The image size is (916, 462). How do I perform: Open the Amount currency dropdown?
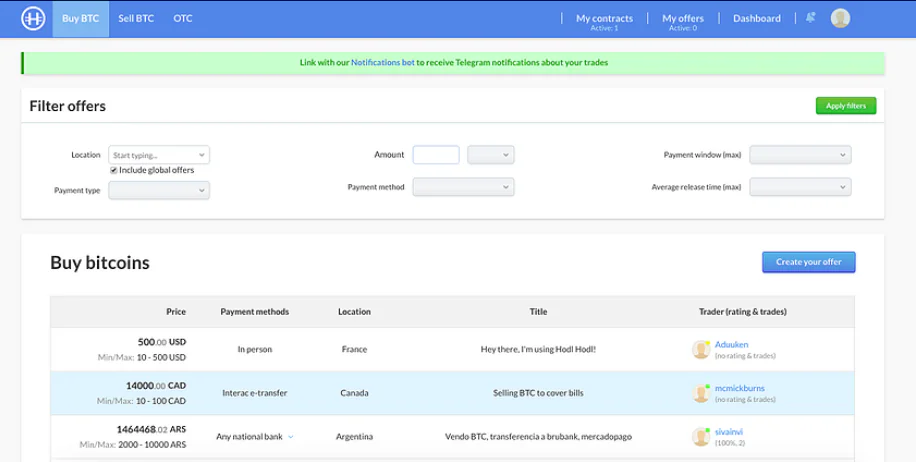[x=491, y=155]
